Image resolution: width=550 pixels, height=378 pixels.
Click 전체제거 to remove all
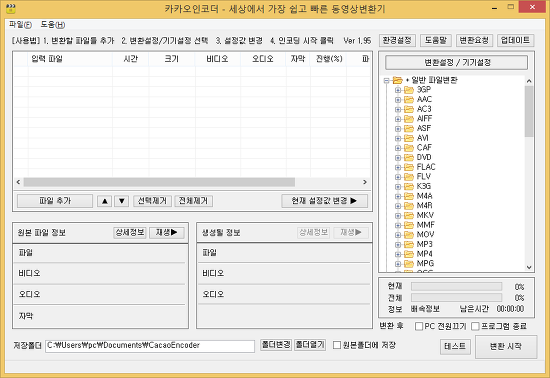[193, 201]
